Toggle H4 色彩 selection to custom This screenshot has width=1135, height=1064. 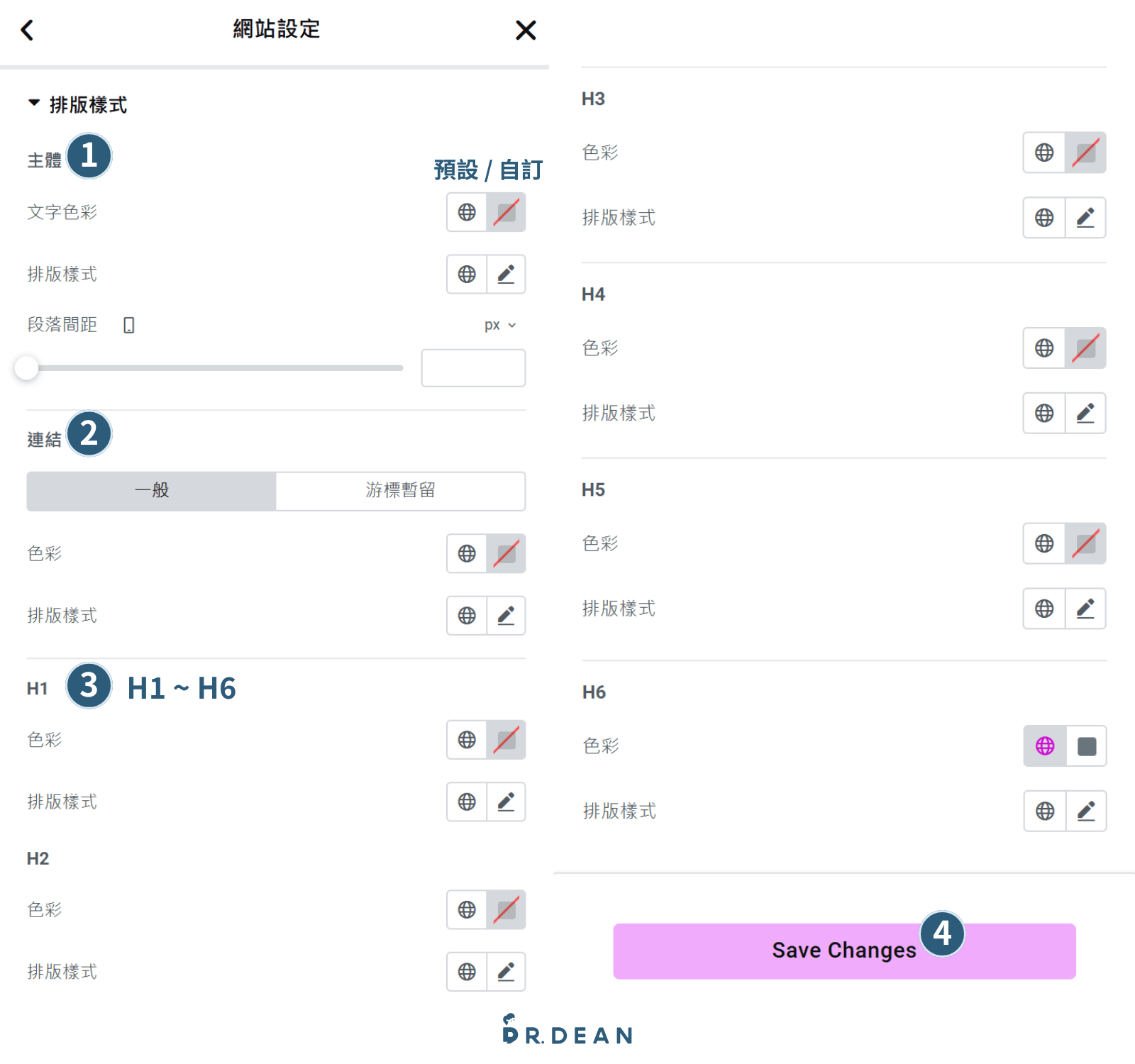click(1085, 348)
